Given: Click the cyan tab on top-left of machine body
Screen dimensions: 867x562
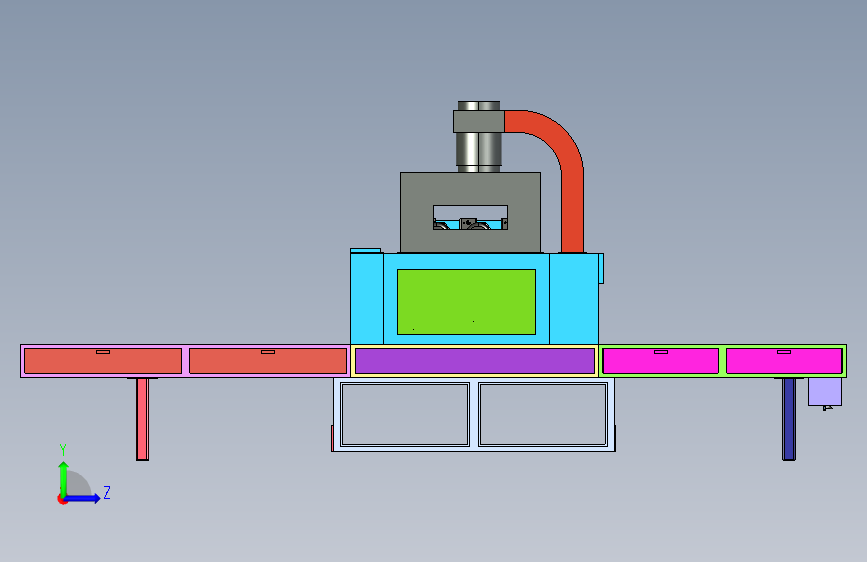Looking at the screenshot, I should (365, 251).
